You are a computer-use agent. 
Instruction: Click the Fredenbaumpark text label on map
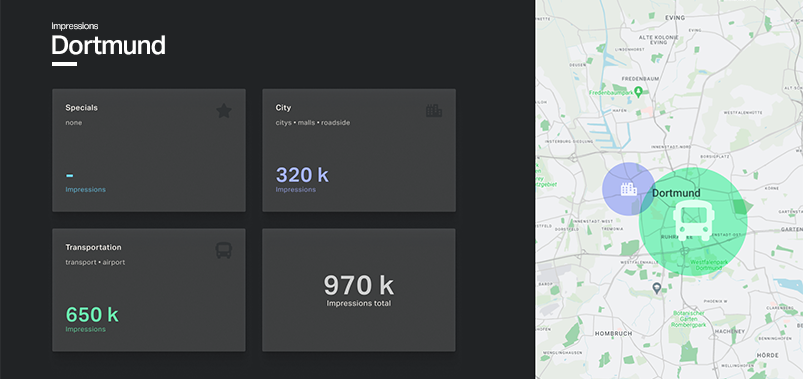pyautogui.click(x=610, y=93)
